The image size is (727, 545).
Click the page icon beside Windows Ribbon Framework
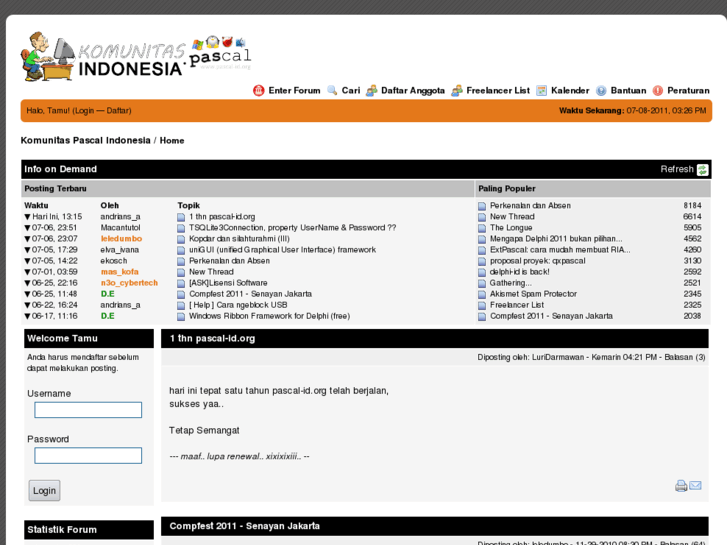point(181,317)
